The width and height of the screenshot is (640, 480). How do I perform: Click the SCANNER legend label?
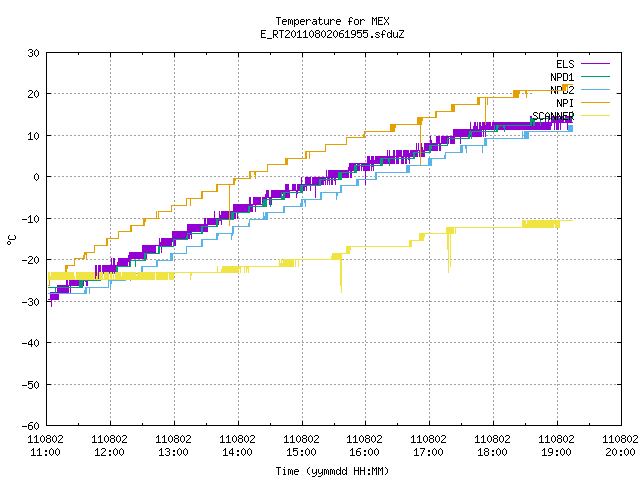point(553,116)
